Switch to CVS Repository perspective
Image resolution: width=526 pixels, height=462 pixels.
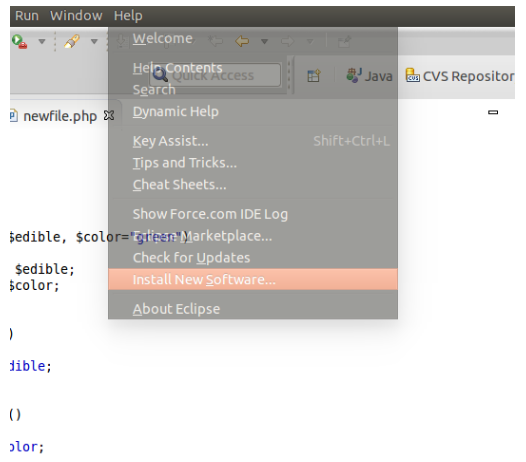460,76
